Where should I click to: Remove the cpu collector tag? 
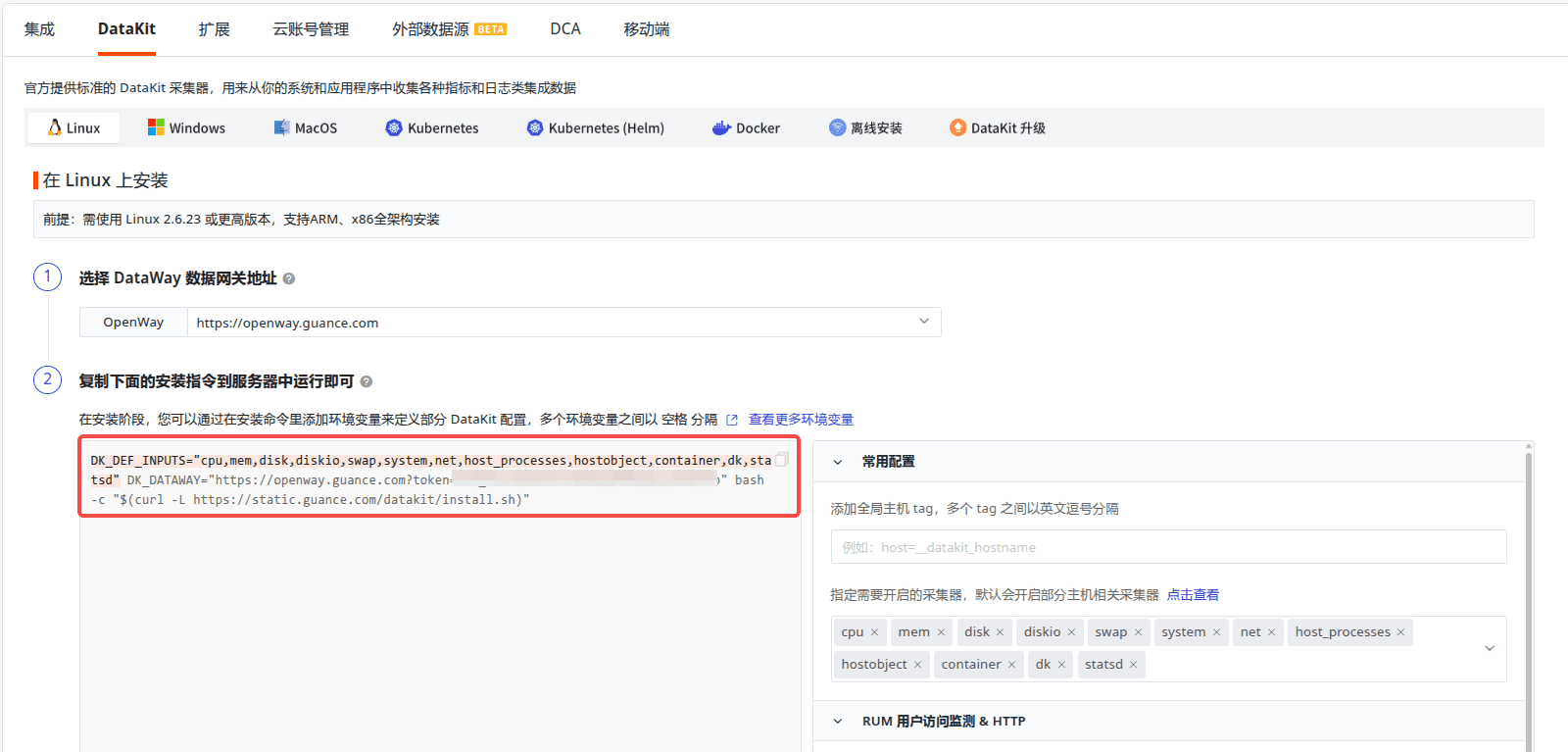click(874, 632)
